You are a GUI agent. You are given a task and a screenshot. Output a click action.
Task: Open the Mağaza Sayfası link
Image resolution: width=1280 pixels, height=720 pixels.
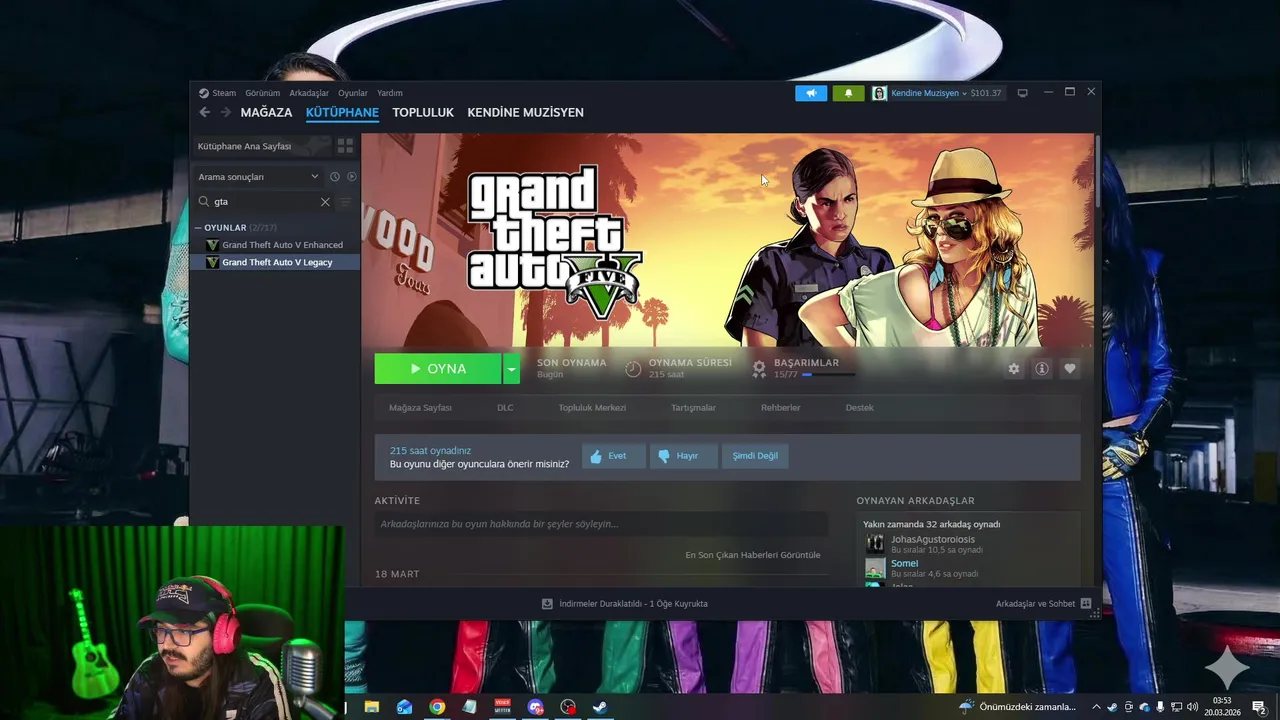pos(420,408)
